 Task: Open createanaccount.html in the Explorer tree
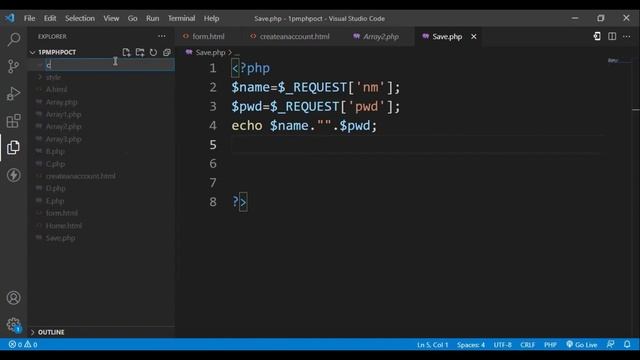click(80, 176)
